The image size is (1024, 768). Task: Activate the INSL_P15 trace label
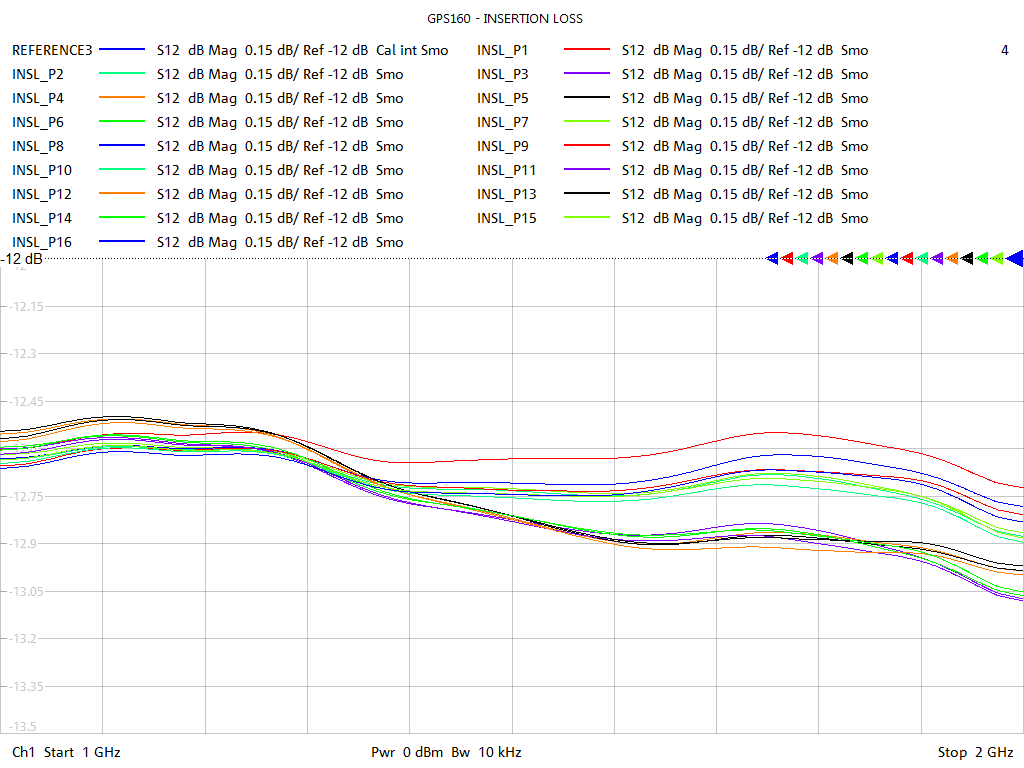pos(506,218)
